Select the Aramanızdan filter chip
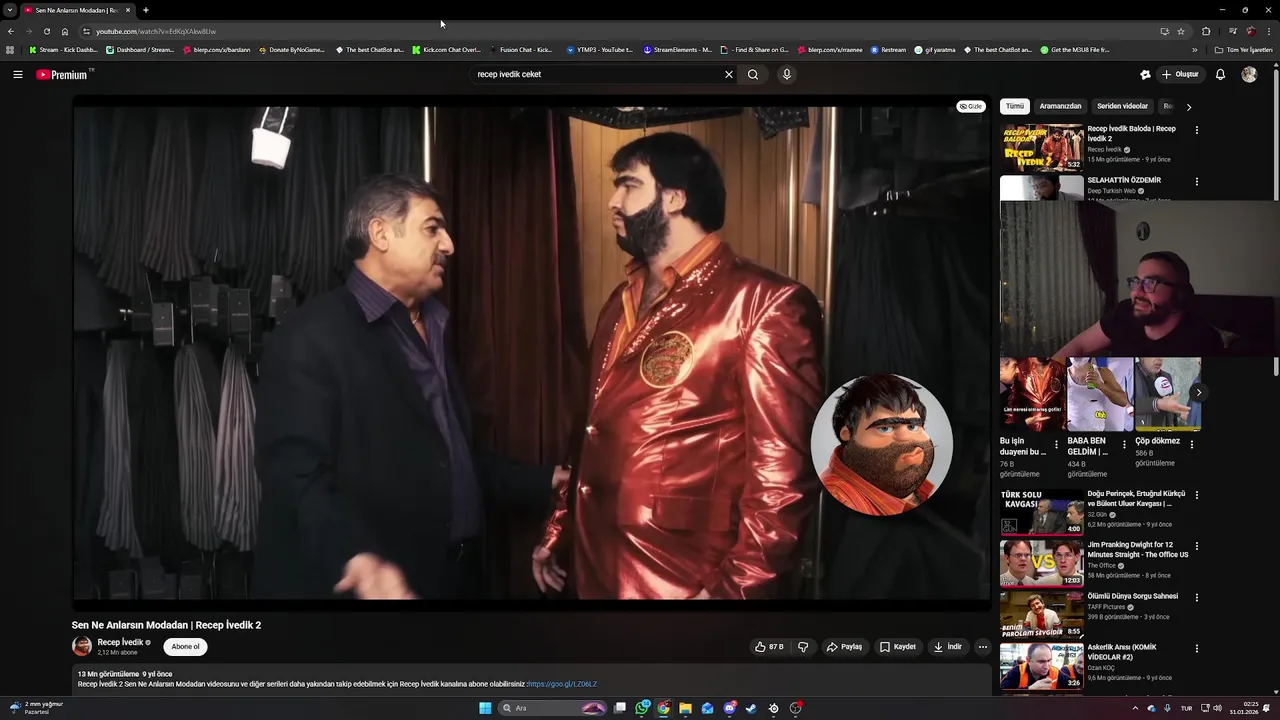Screen dimensions: 1280x720 (1060, 106)
